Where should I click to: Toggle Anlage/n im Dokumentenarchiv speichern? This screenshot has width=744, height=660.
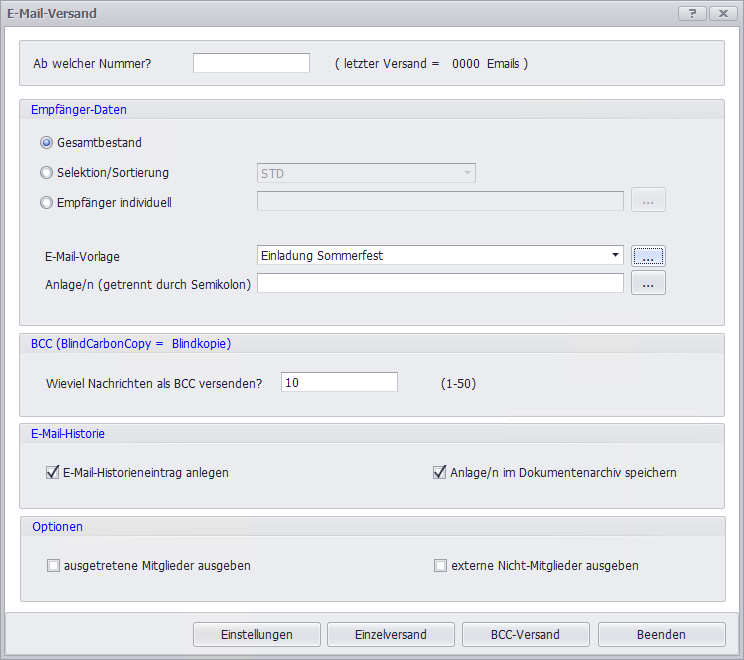click(439, 473)
